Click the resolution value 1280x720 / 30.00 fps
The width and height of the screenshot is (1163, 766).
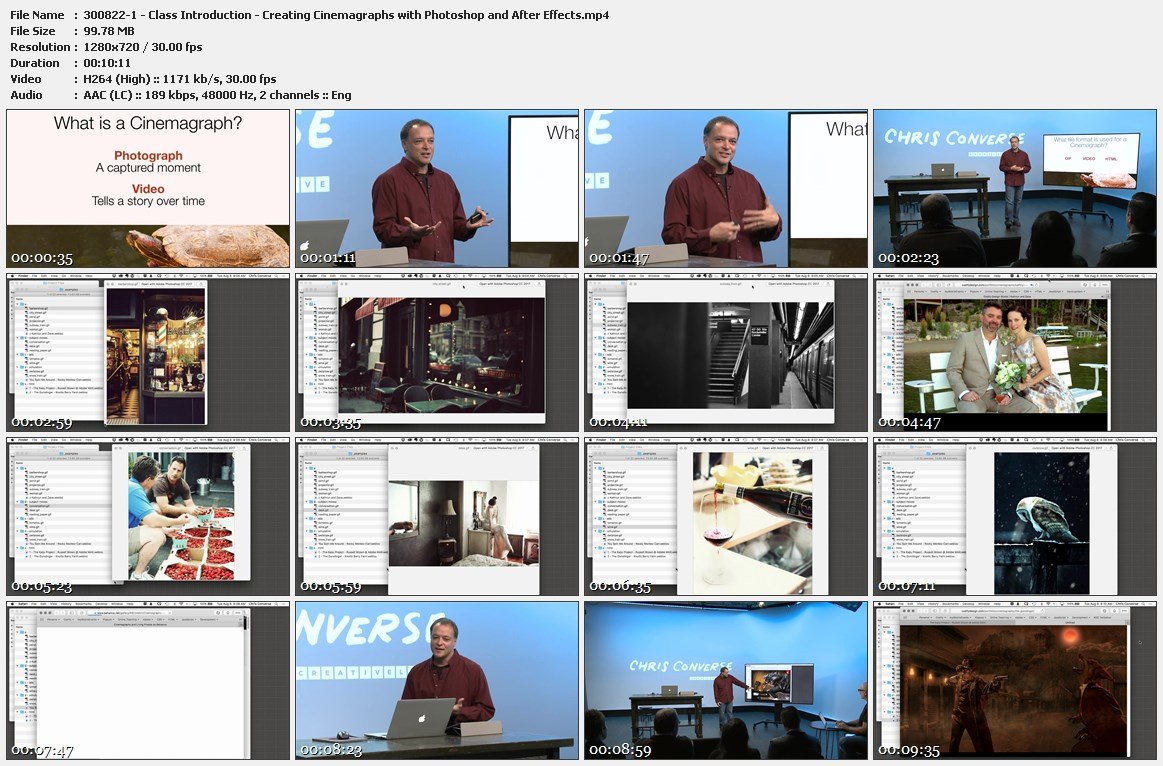pos(142,47)
